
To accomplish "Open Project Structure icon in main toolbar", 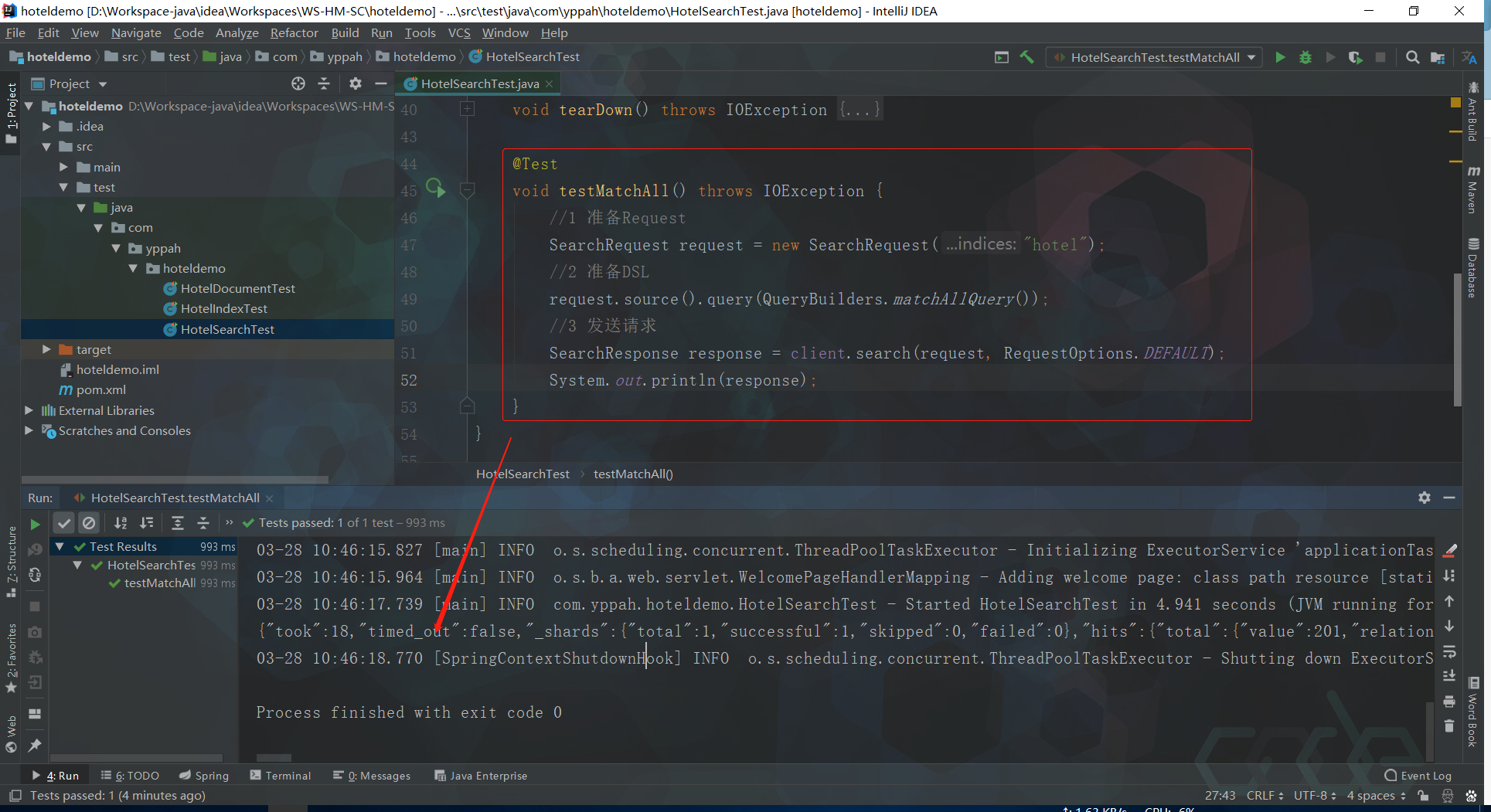I will click(x=1438, y=57).
